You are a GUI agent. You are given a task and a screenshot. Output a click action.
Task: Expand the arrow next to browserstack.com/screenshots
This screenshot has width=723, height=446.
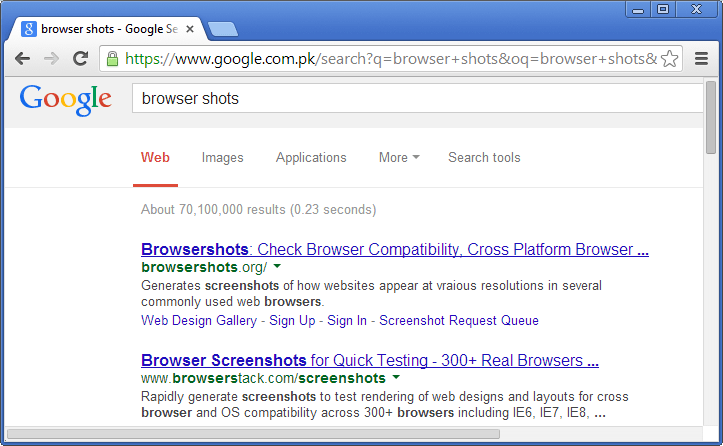point(396,377)
